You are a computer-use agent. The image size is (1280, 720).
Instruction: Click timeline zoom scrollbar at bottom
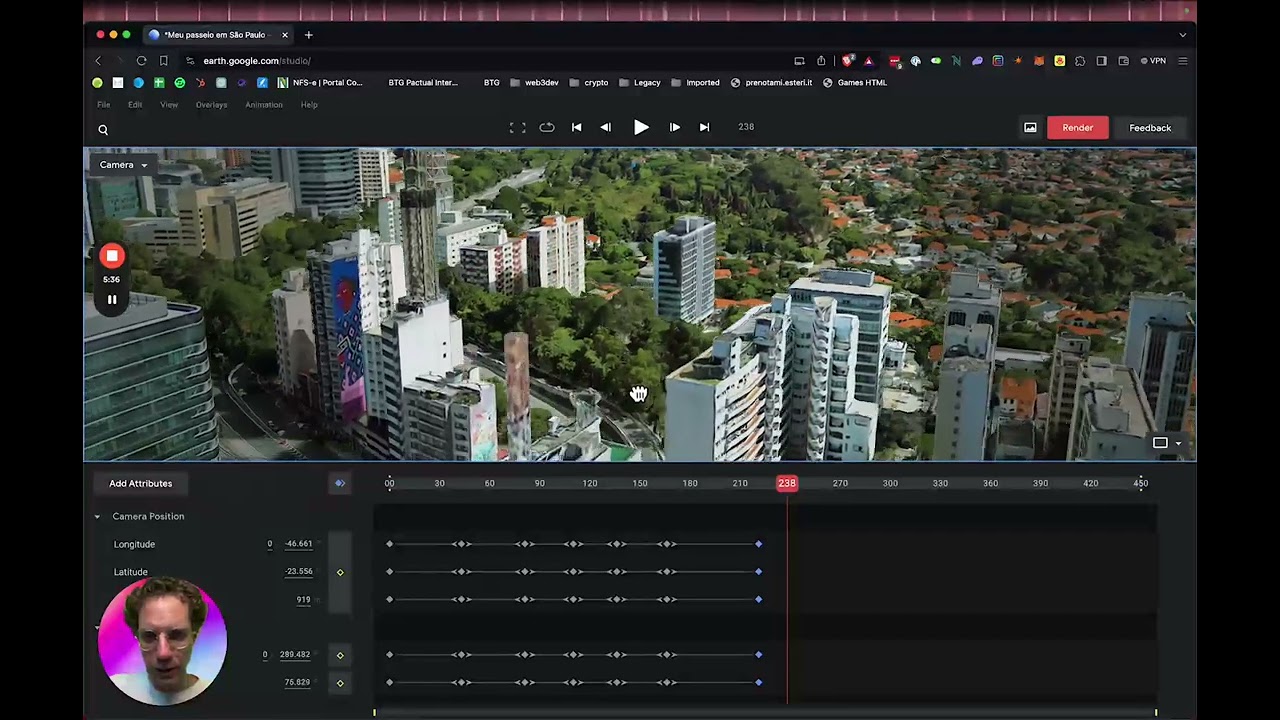pyautogui.click(x=765, y=713)
